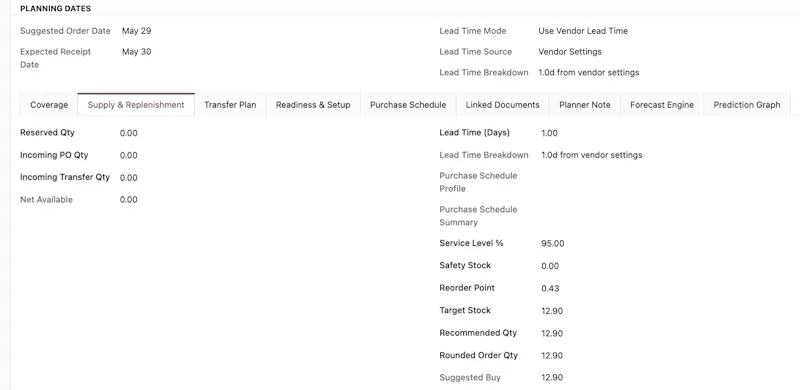Click the Recommended Qty label
The height and width of the screenshot is (390, 800).
tap(478, 333)
